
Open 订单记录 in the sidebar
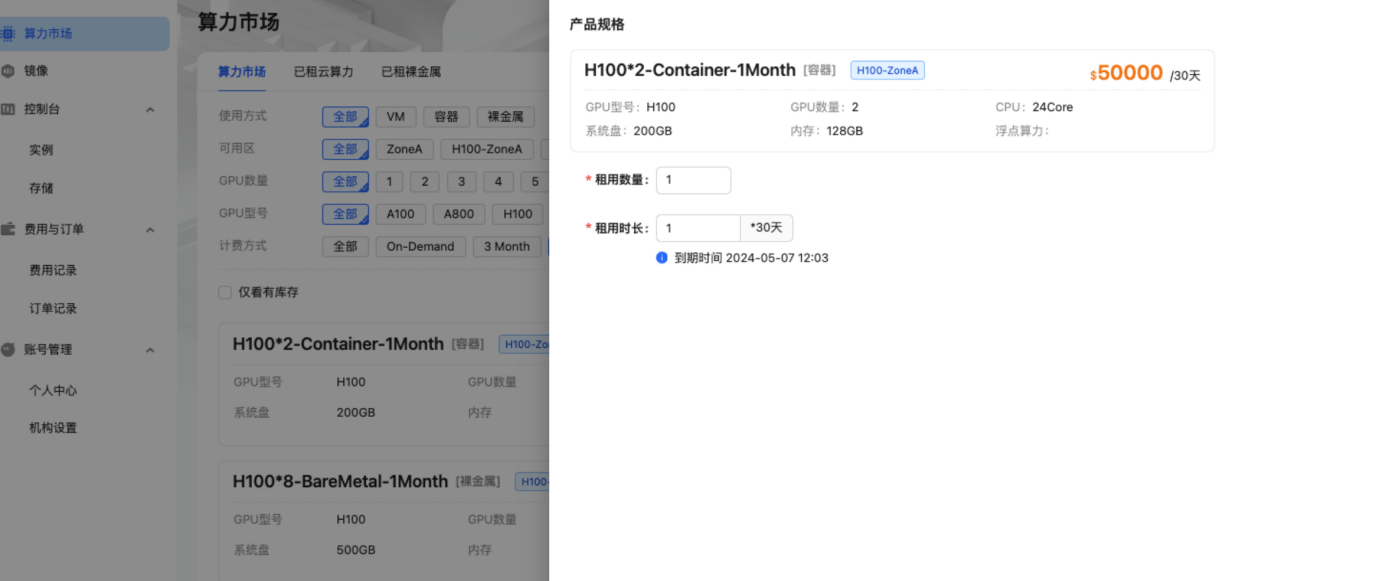tap(53, 308)
